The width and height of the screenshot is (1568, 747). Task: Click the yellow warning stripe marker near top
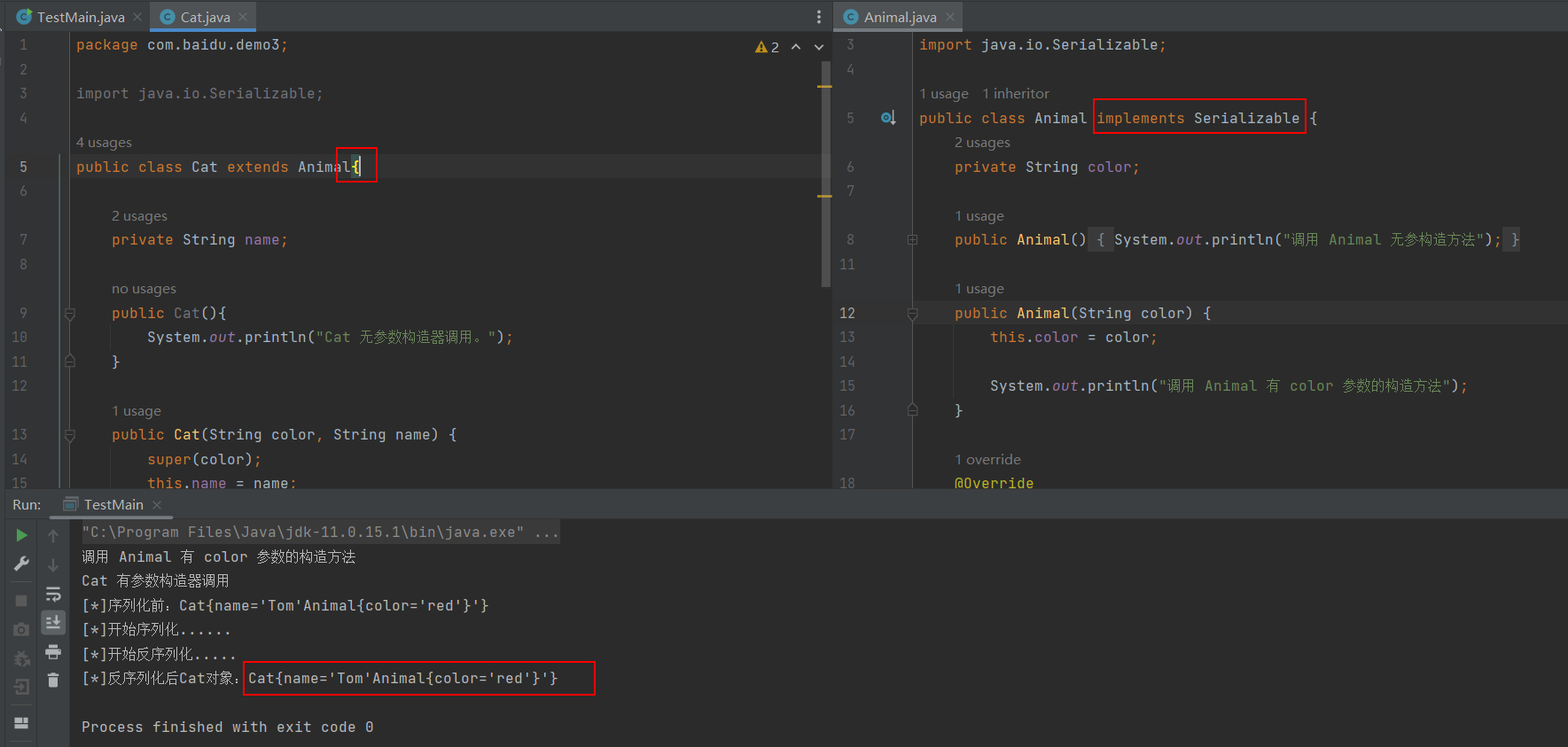coord(824,87)
